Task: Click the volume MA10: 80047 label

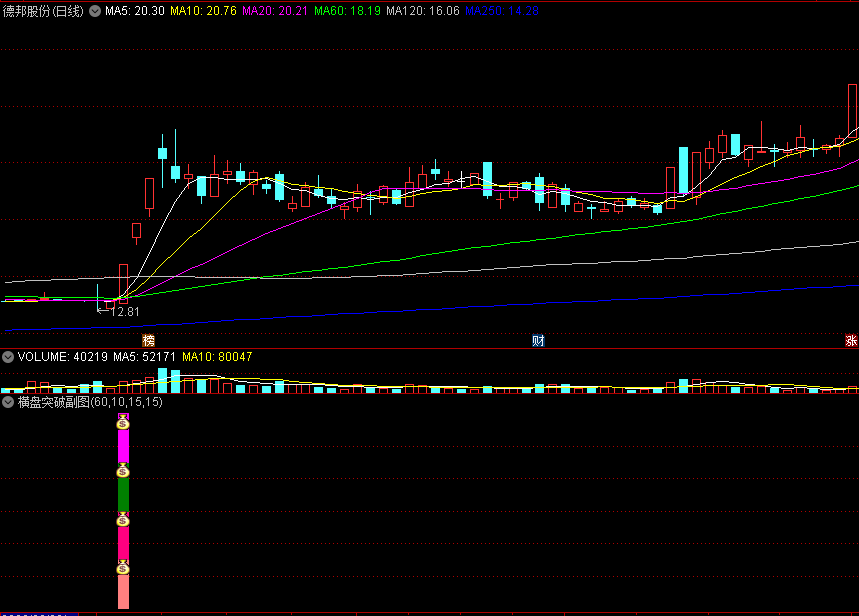Action: coord(217,357)
